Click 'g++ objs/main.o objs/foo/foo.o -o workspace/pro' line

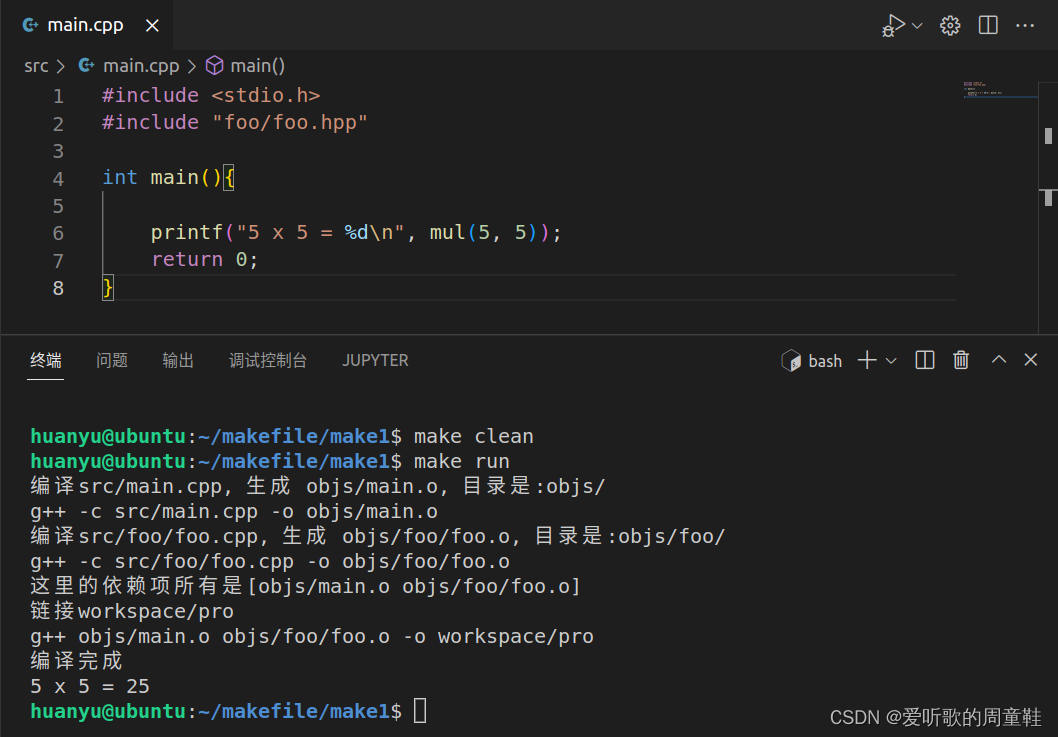tap(312, 636)
